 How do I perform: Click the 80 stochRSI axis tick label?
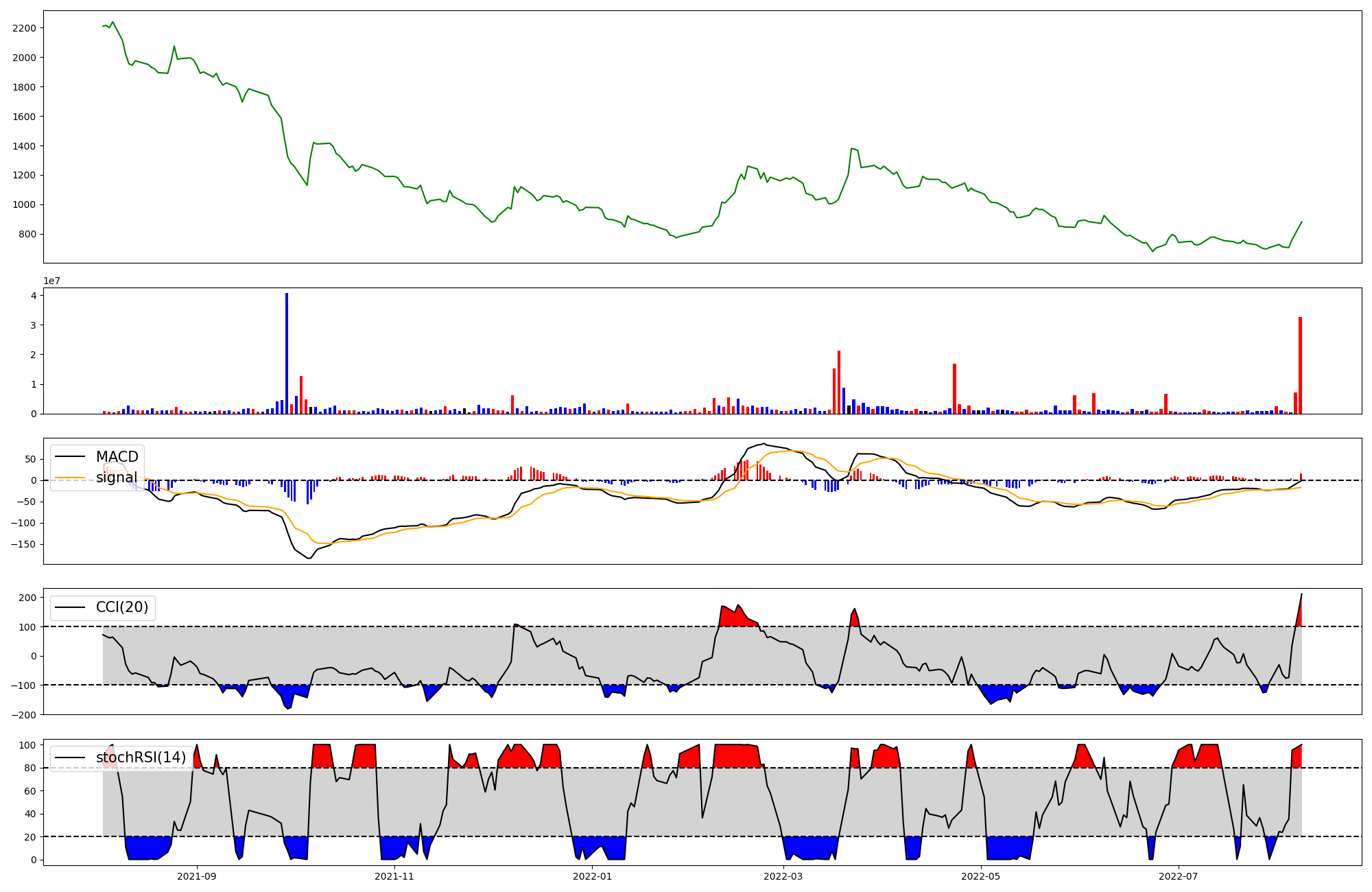pos(30,768)
